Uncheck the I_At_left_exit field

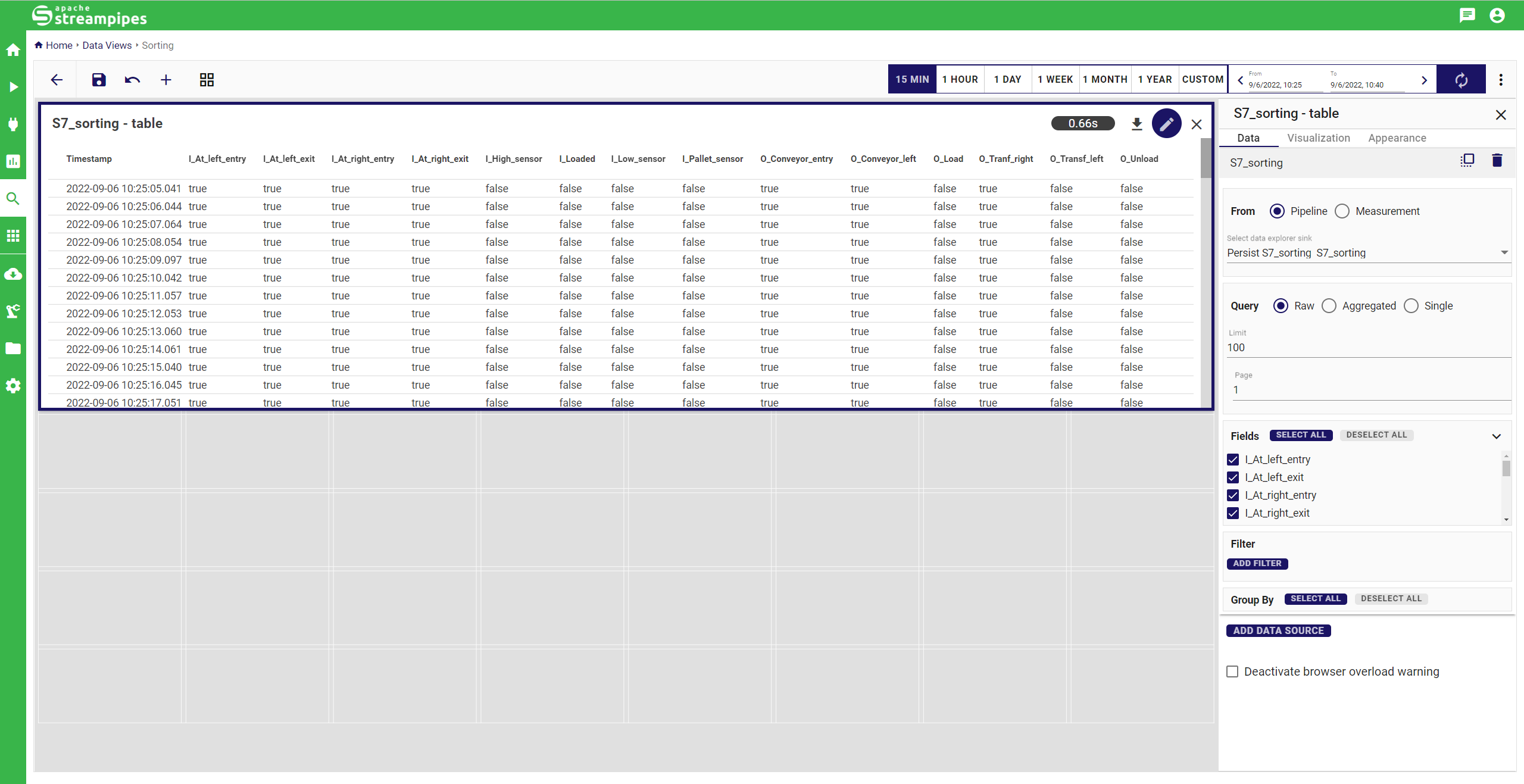1233,477
